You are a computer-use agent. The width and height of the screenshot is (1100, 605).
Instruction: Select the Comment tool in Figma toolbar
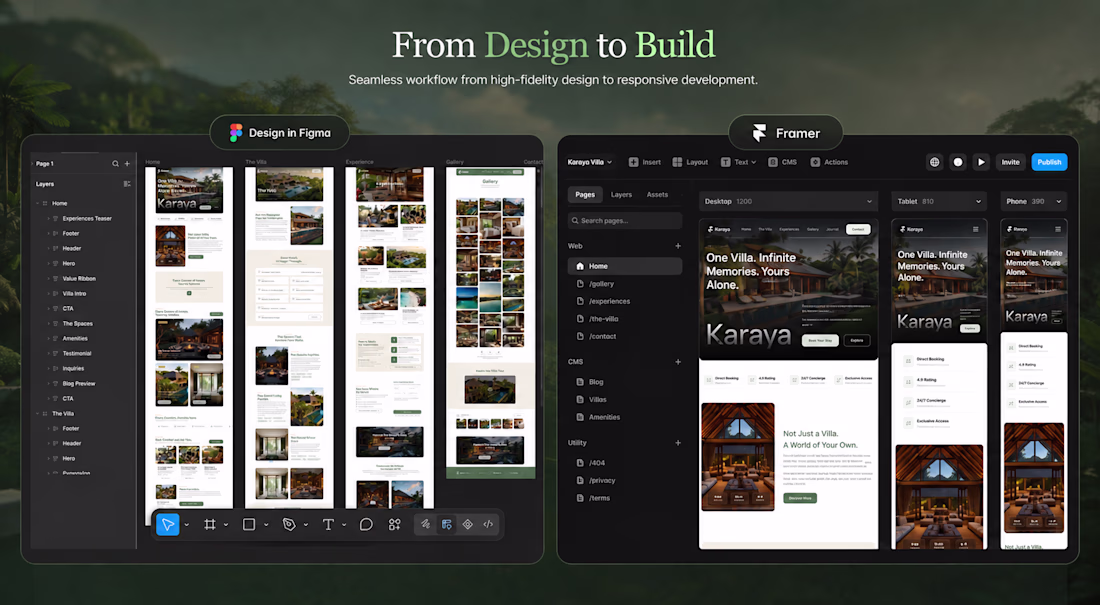pyautogui.click(x=366, y=524)
